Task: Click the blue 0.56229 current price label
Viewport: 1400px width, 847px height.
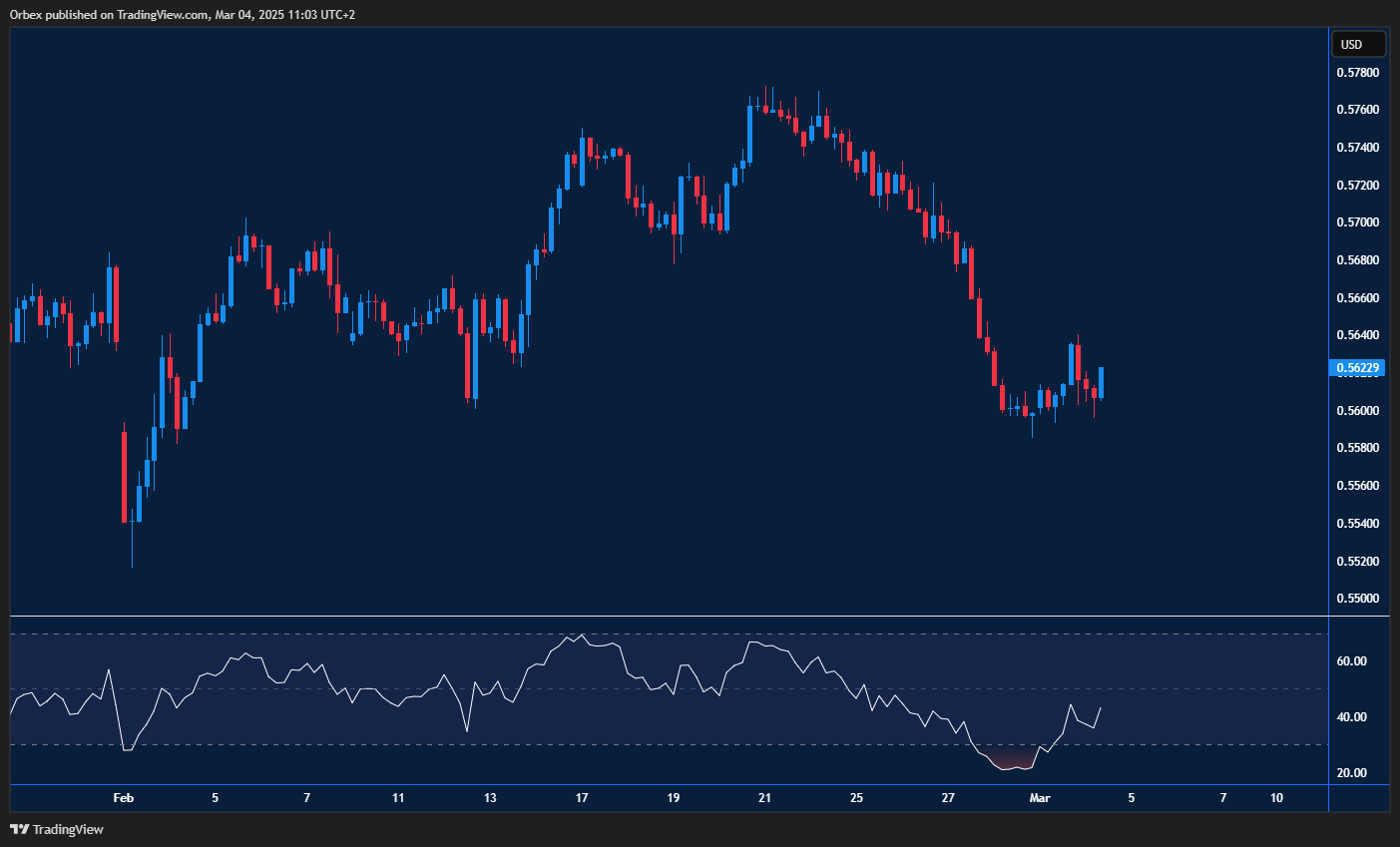Action: (1358, 368)
